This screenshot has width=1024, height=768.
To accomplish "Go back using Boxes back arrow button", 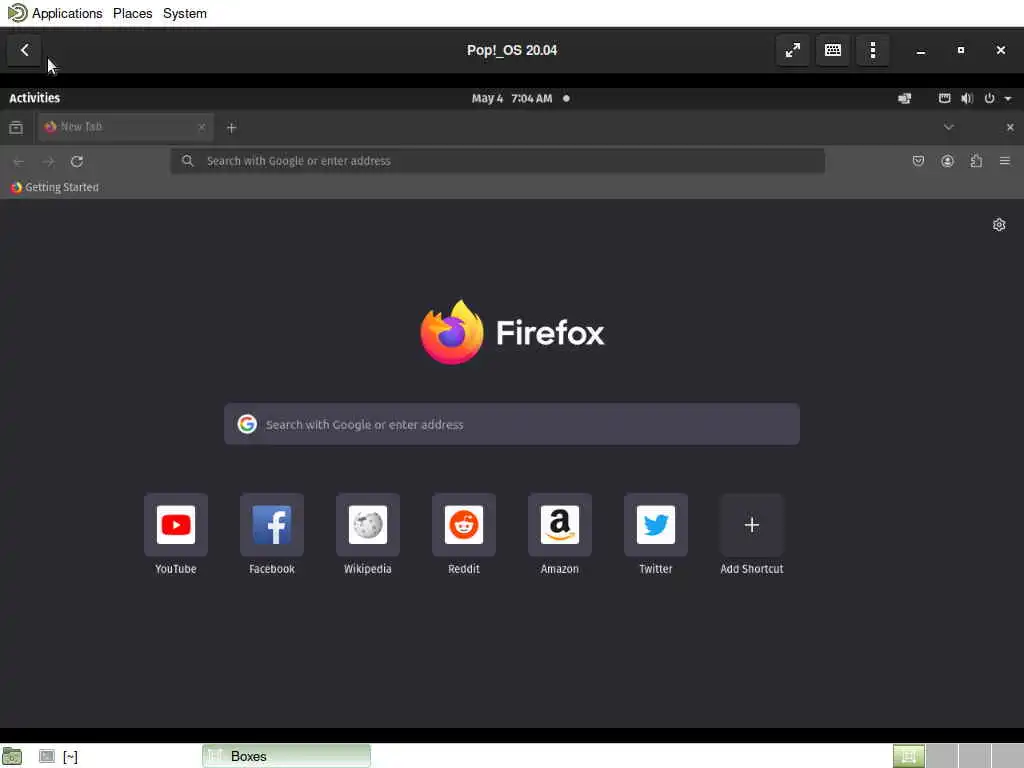I will tap(24, 50).
